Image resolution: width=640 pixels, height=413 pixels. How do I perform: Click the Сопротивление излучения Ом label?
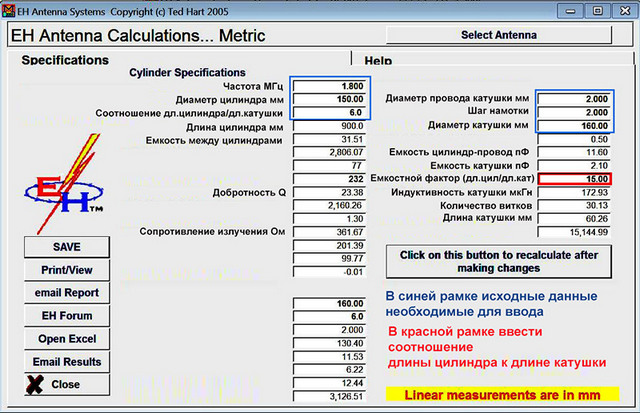point(212,232)
